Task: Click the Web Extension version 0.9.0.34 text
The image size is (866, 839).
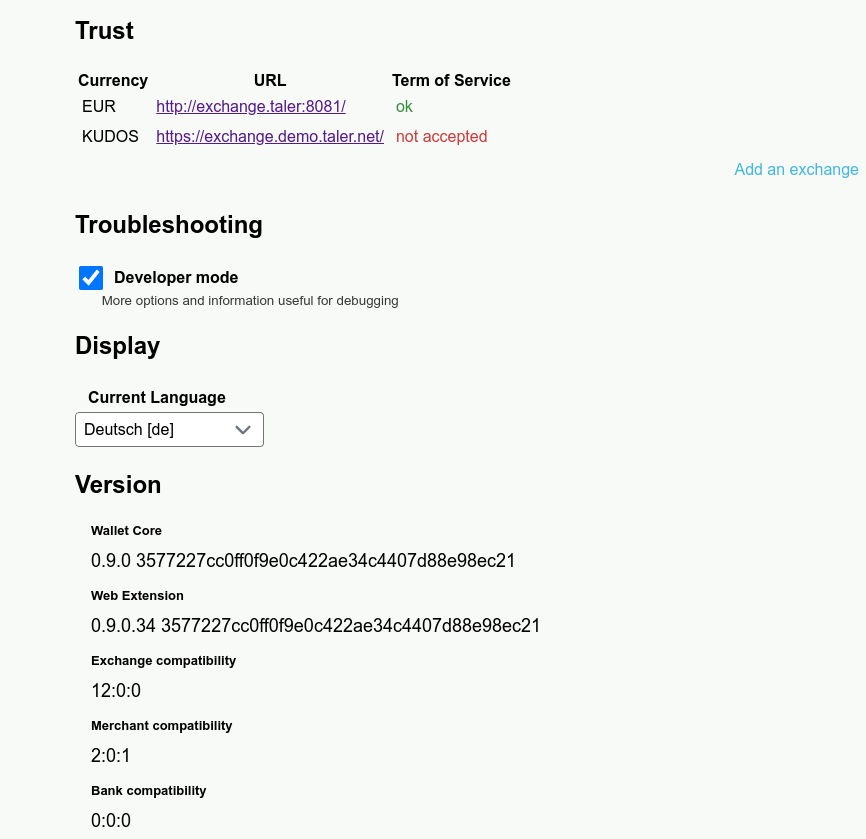Action: click(315, 626)
